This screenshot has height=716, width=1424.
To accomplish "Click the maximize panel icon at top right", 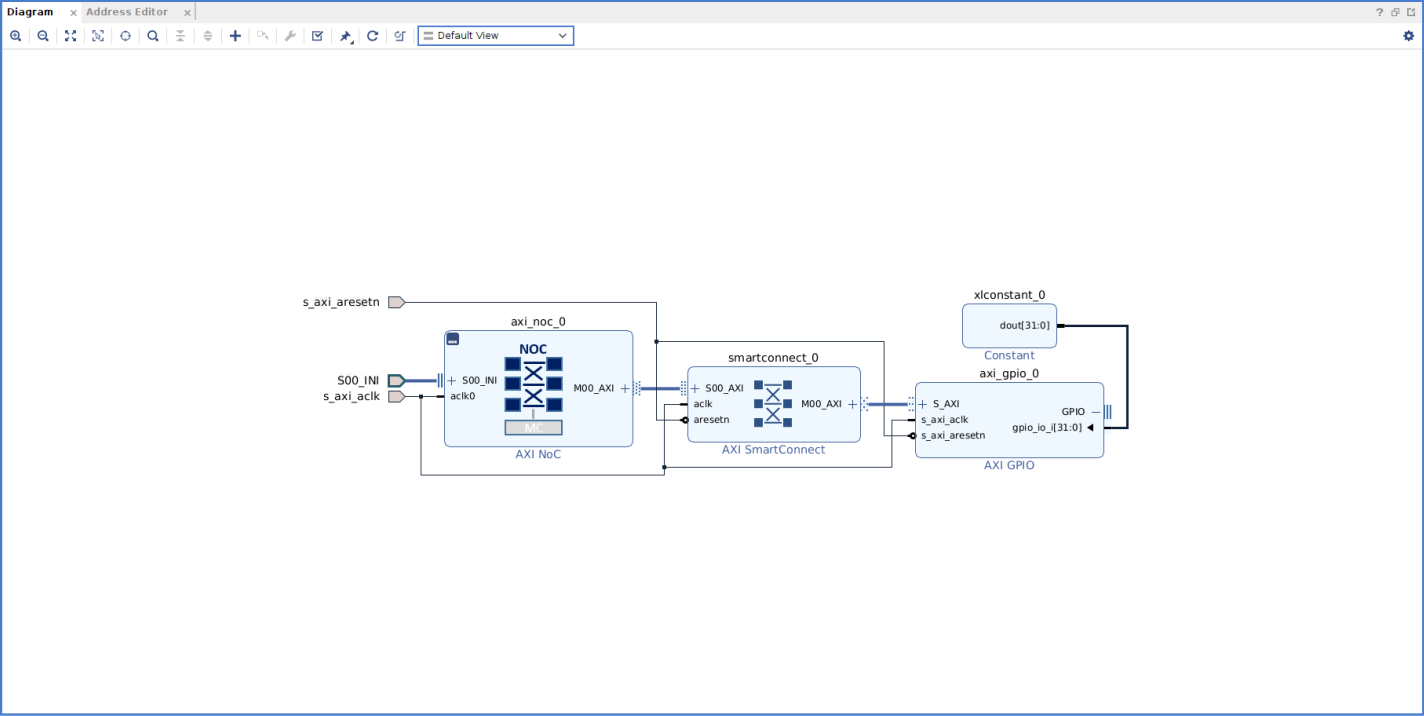I will (1410, 12).
